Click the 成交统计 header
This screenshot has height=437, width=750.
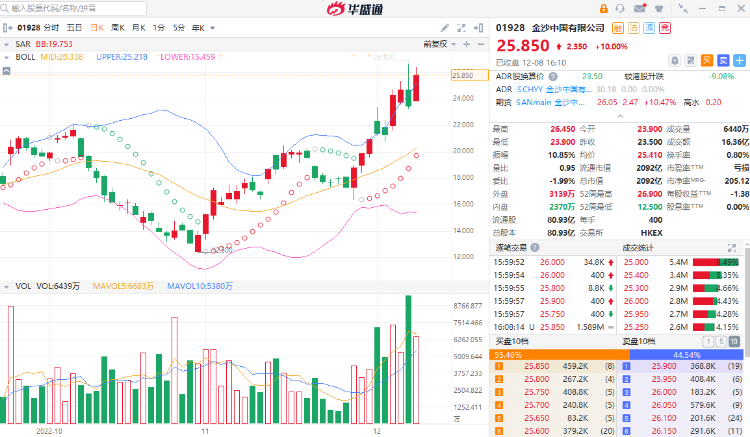pos(638,247)
